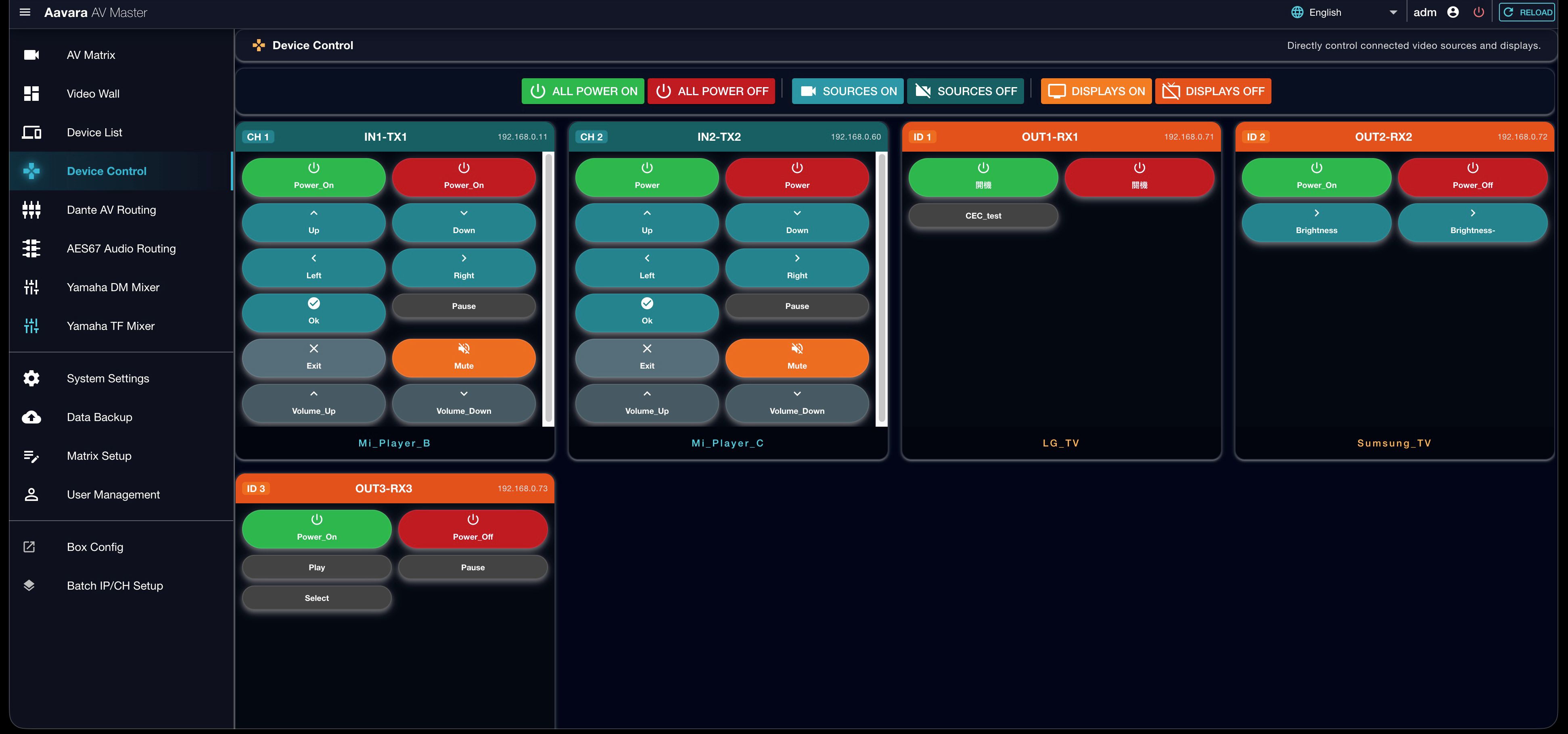Screen dimensions: 1568x734
Task: Click the Yamaha DM Mixer icon
Action: click(x=31, y=287)
